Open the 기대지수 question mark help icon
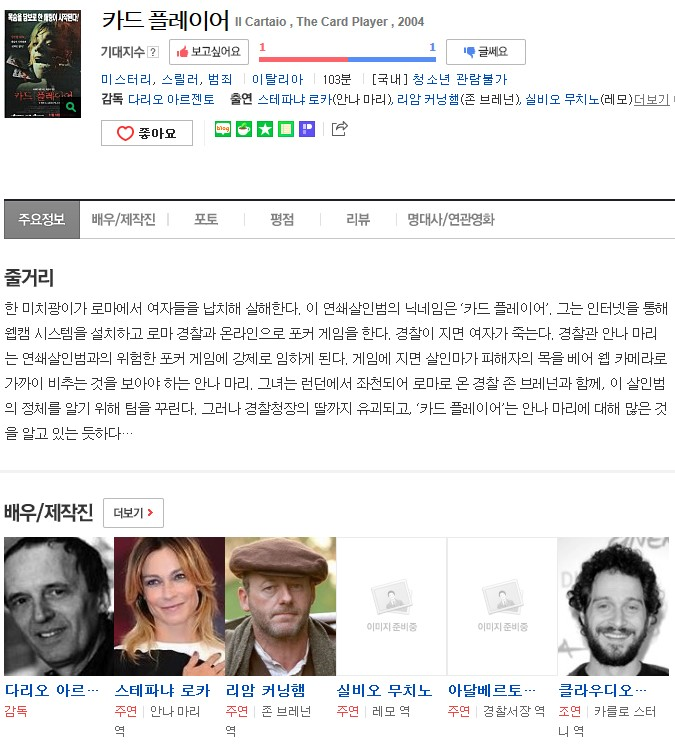Viewport: 675px width, 750px height. pos(153,52)
